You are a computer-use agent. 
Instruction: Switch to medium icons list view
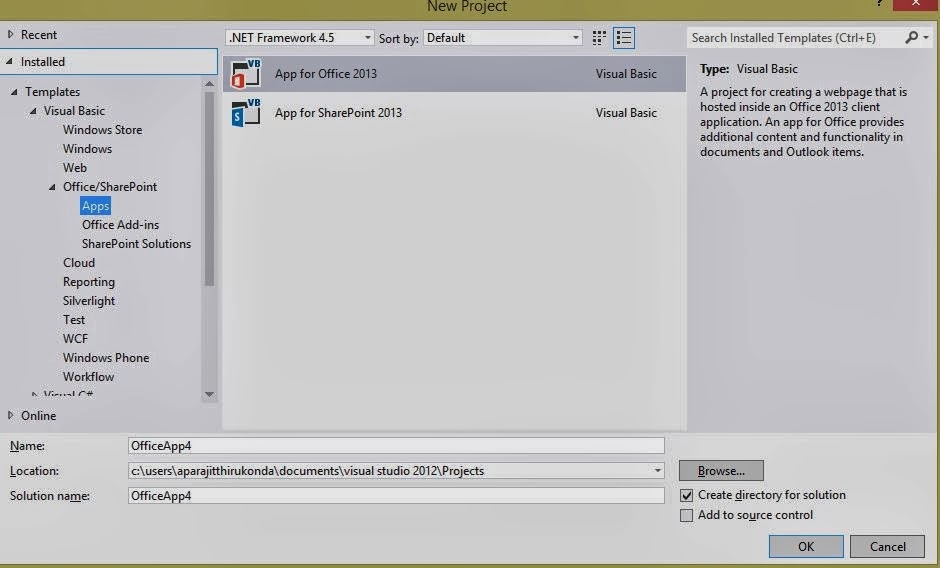click(x=624, y=38)
